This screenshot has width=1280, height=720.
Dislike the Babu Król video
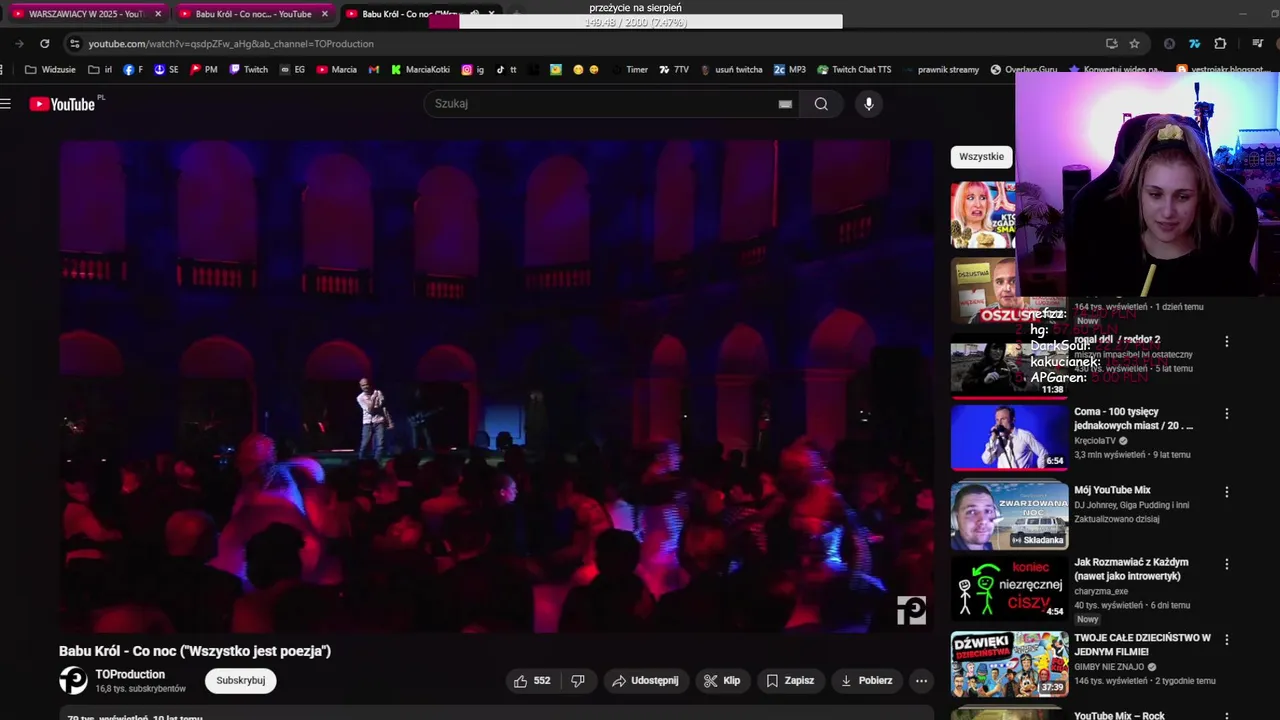point(577,681)
